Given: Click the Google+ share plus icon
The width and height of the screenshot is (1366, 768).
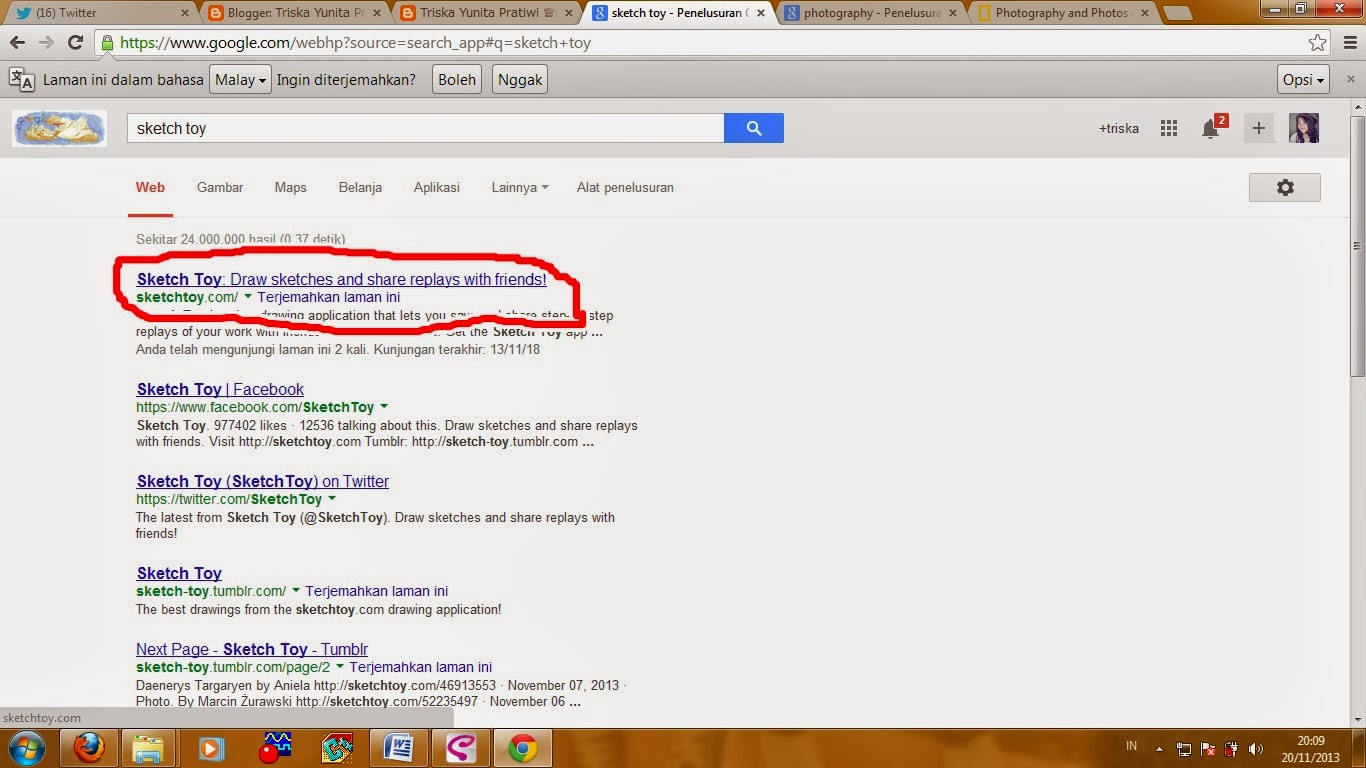Looking at the screenshot, I should pyautogui.click(x=1259, y=128).
